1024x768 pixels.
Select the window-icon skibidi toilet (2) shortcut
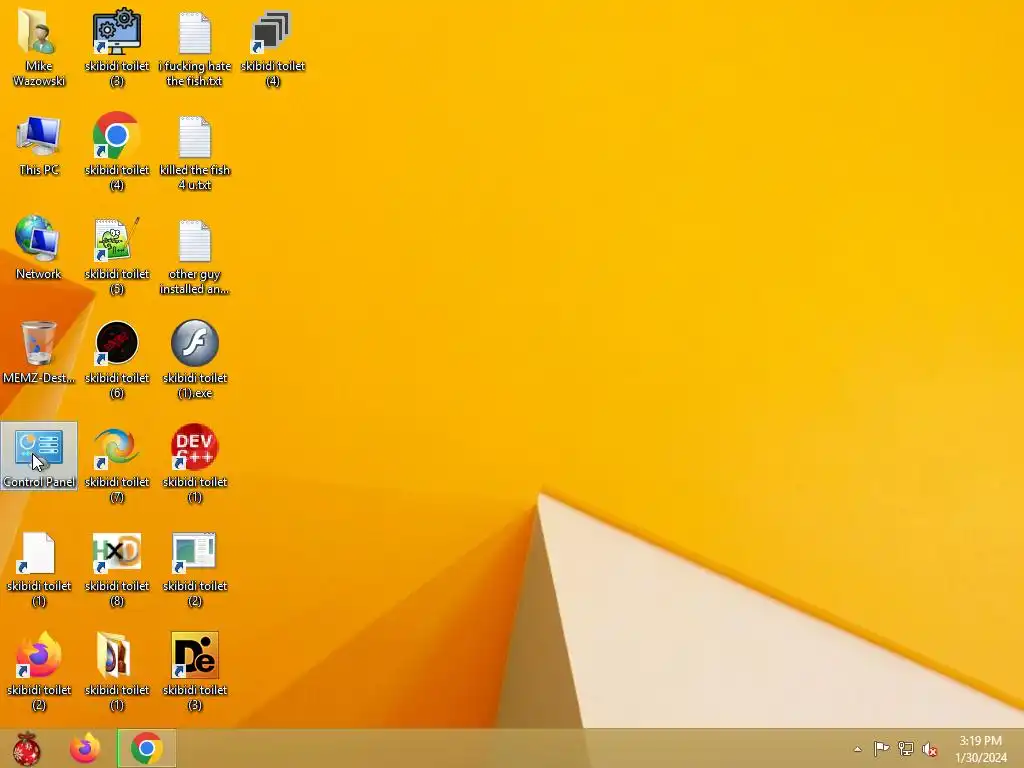click(x=195, y=569)
